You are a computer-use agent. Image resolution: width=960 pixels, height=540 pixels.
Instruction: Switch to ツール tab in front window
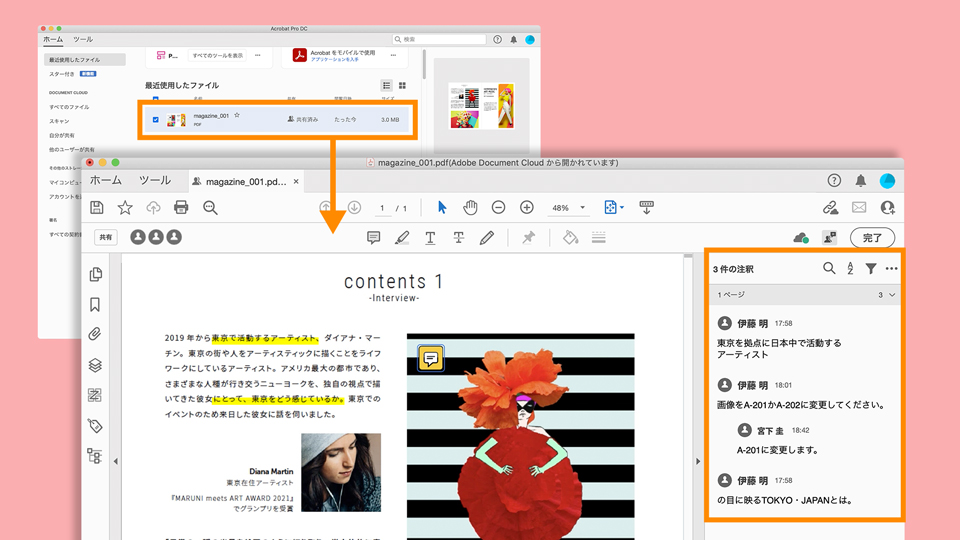(x=155, y=181)
